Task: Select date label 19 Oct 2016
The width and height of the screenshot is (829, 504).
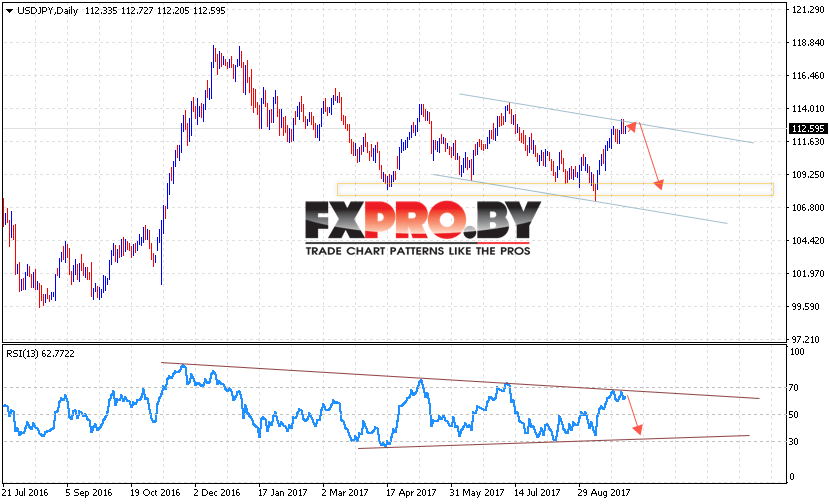Action: 155,492
